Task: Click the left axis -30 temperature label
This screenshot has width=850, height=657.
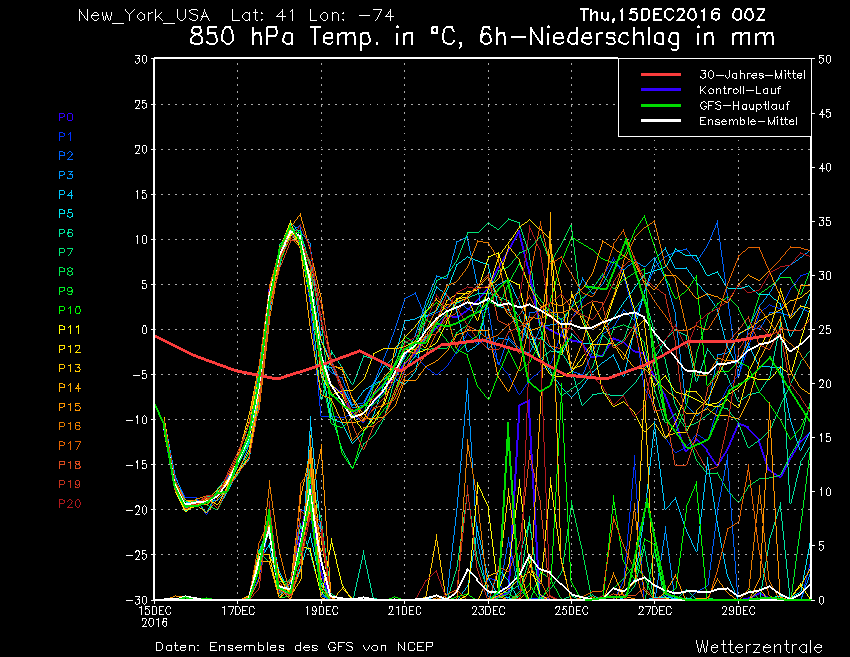Action: pos(137,600)
